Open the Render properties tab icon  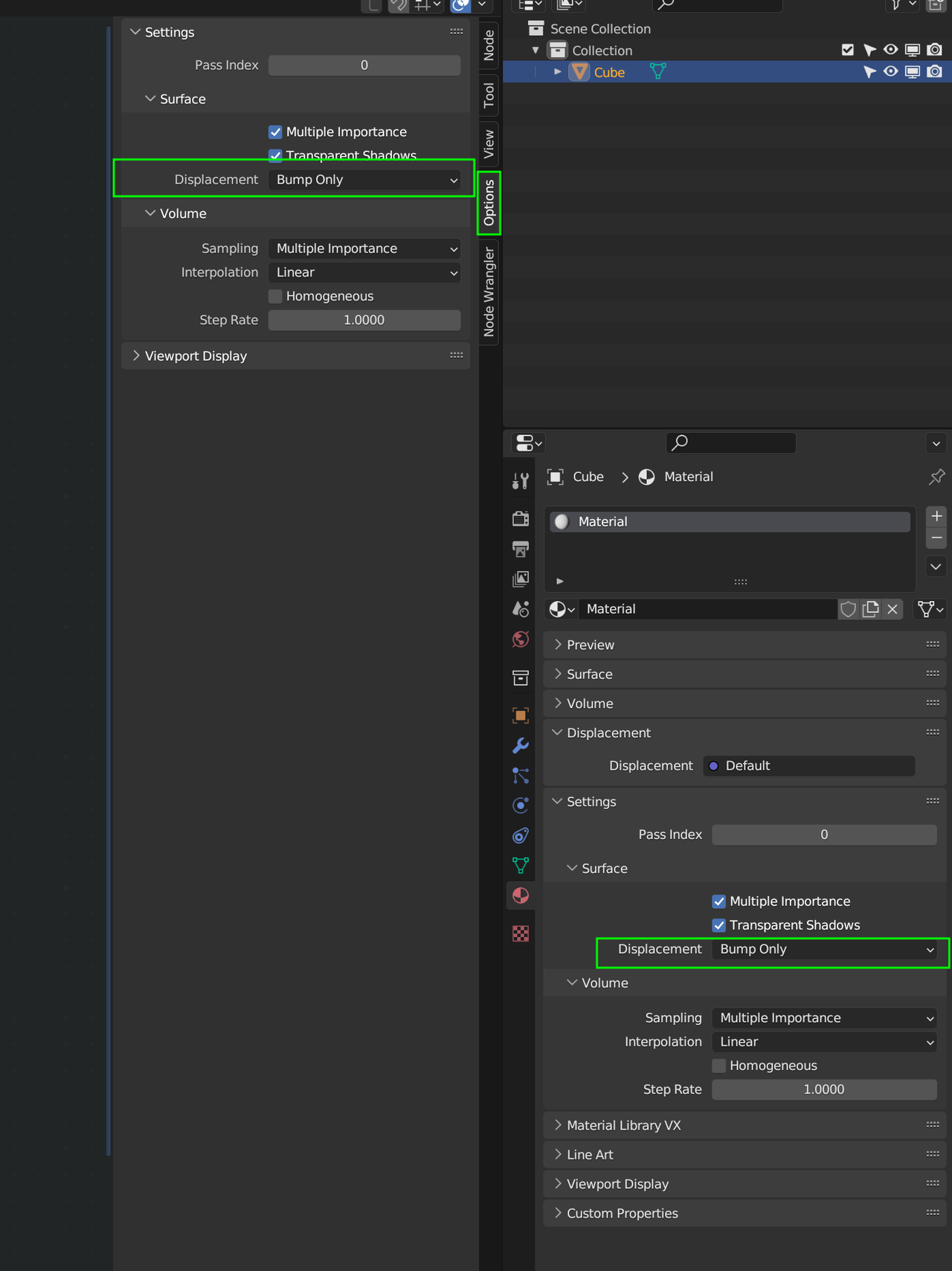(521, 518)
